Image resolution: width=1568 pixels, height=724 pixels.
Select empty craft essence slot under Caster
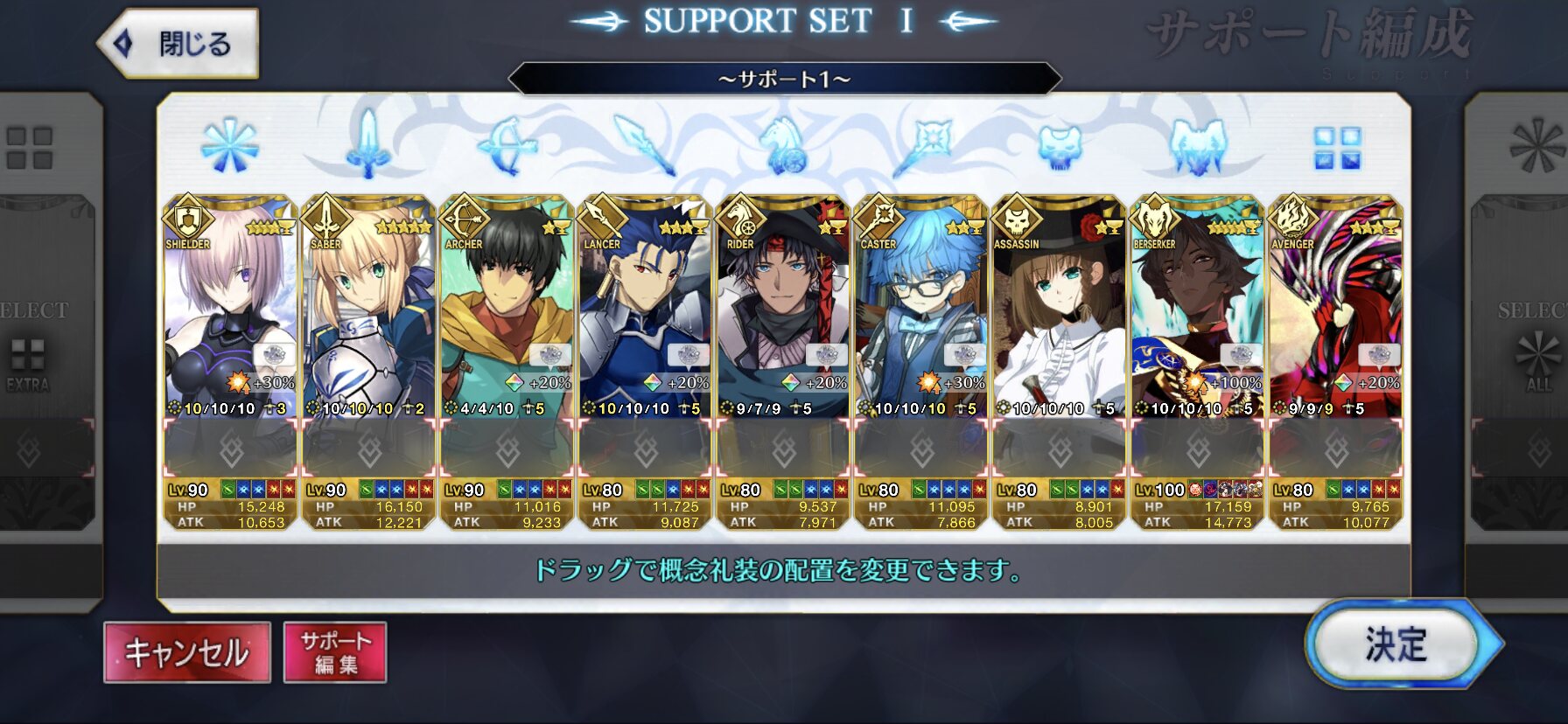pyautogui.click(x=921, y=449)
